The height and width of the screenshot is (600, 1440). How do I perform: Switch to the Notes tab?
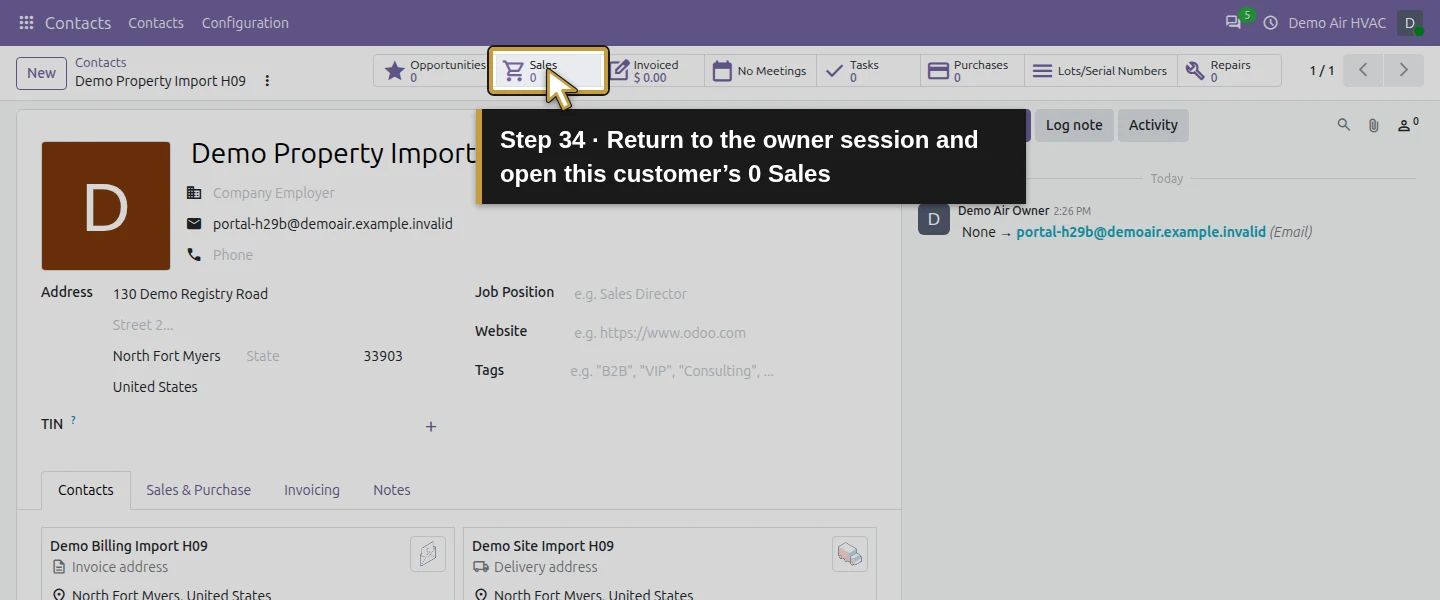click(392, 490)
